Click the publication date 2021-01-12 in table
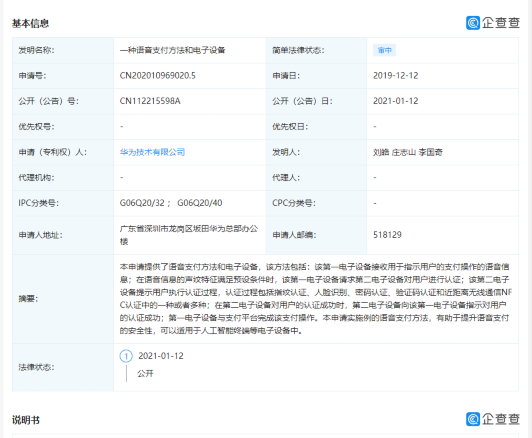The width and height of the screenshot is (532, 438). click(x=396, y=101)
